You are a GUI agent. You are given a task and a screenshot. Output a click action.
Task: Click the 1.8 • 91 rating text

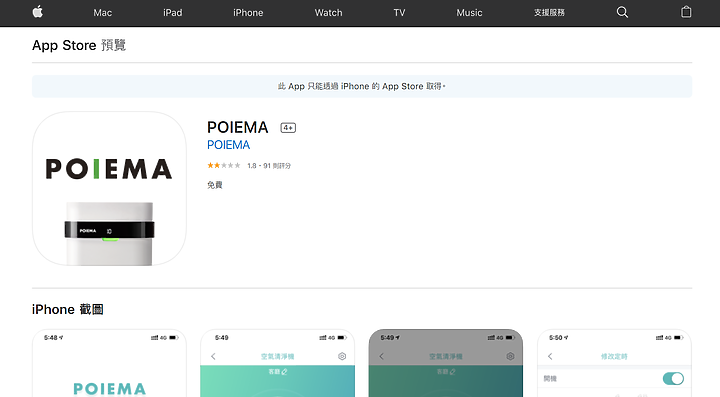pos(269,166)
